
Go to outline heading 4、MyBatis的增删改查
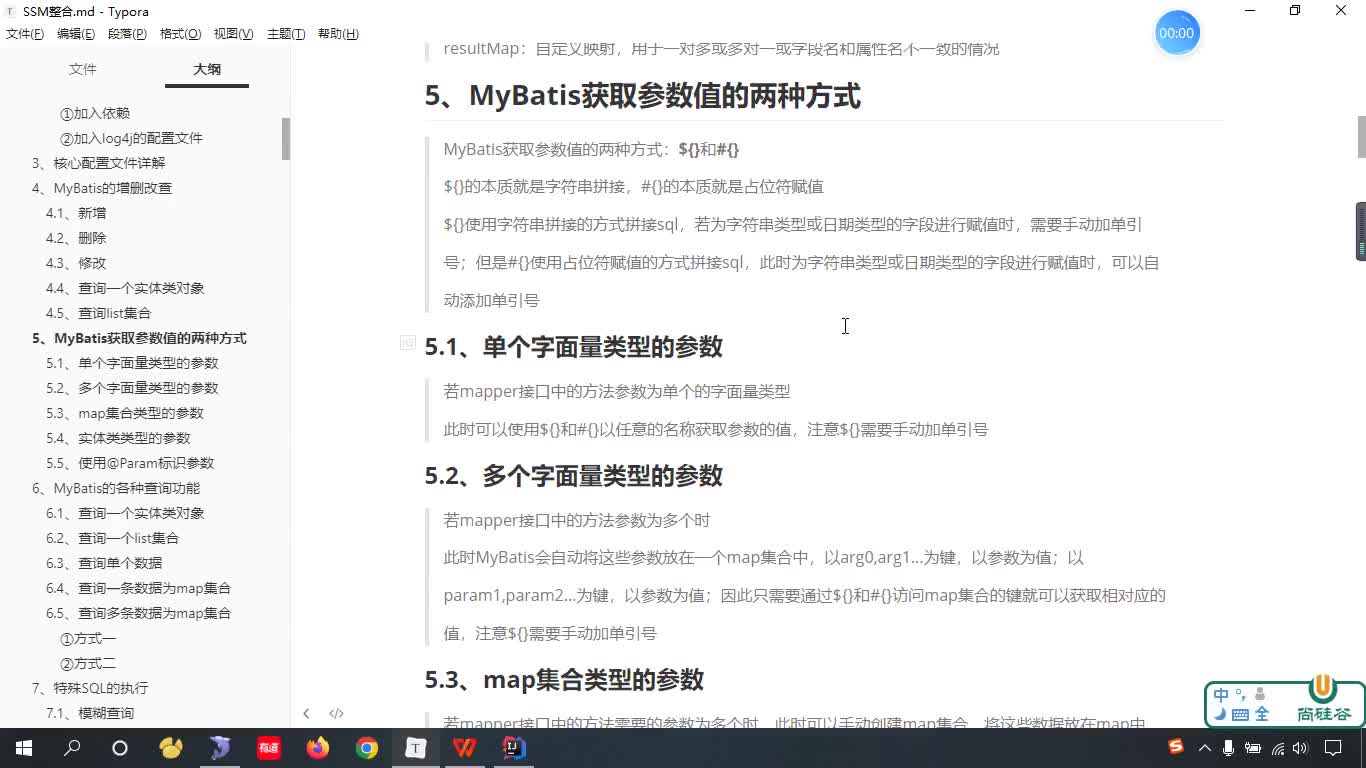pyautogui.click(x=102, y=188)
